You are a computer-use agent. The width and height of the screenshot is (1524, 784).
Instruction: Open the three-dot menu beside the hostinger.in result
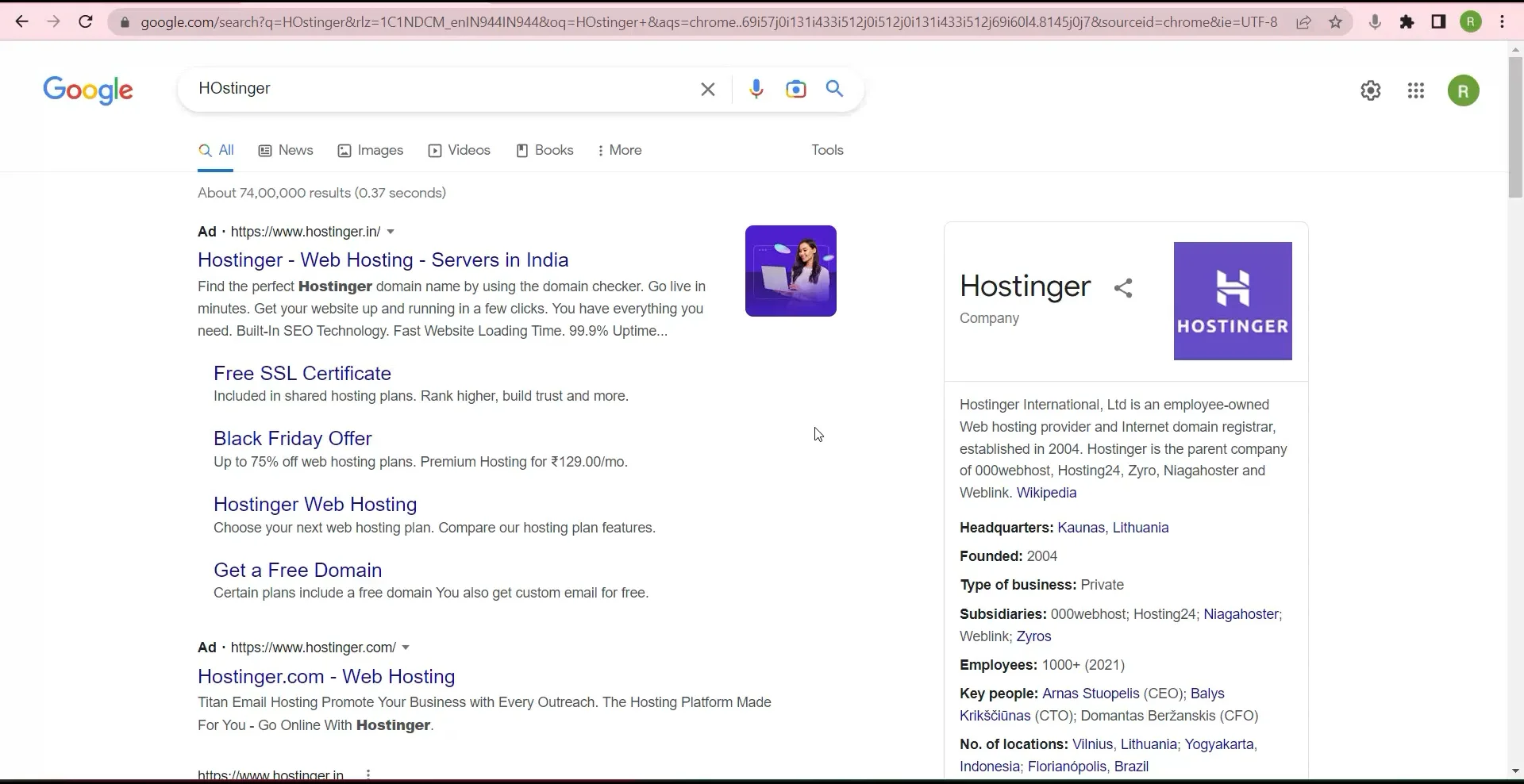pos(368,774)
